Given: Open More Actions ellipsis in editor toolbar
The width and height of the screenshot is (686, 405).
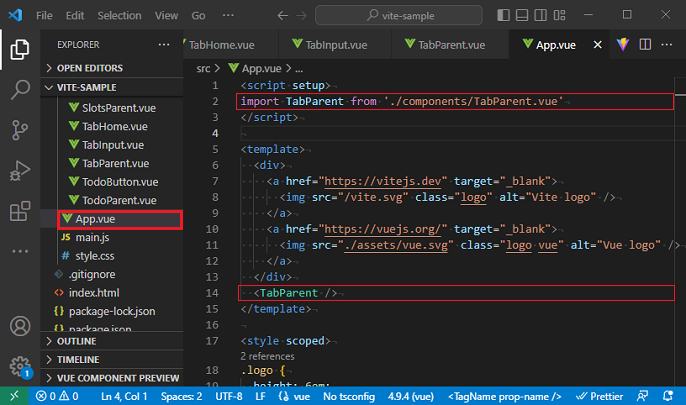Looking at the screenshot, I should 666,45.
